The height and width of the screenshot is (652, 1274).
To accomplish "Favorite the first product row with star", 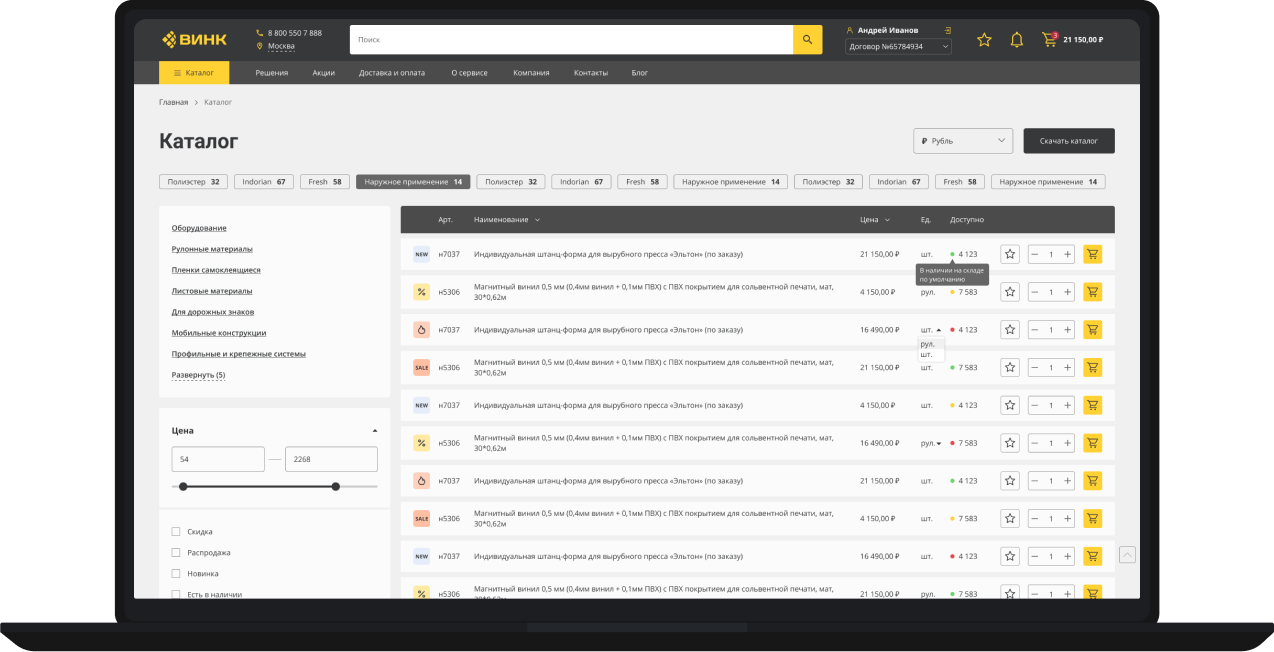I will (1010, 254).
